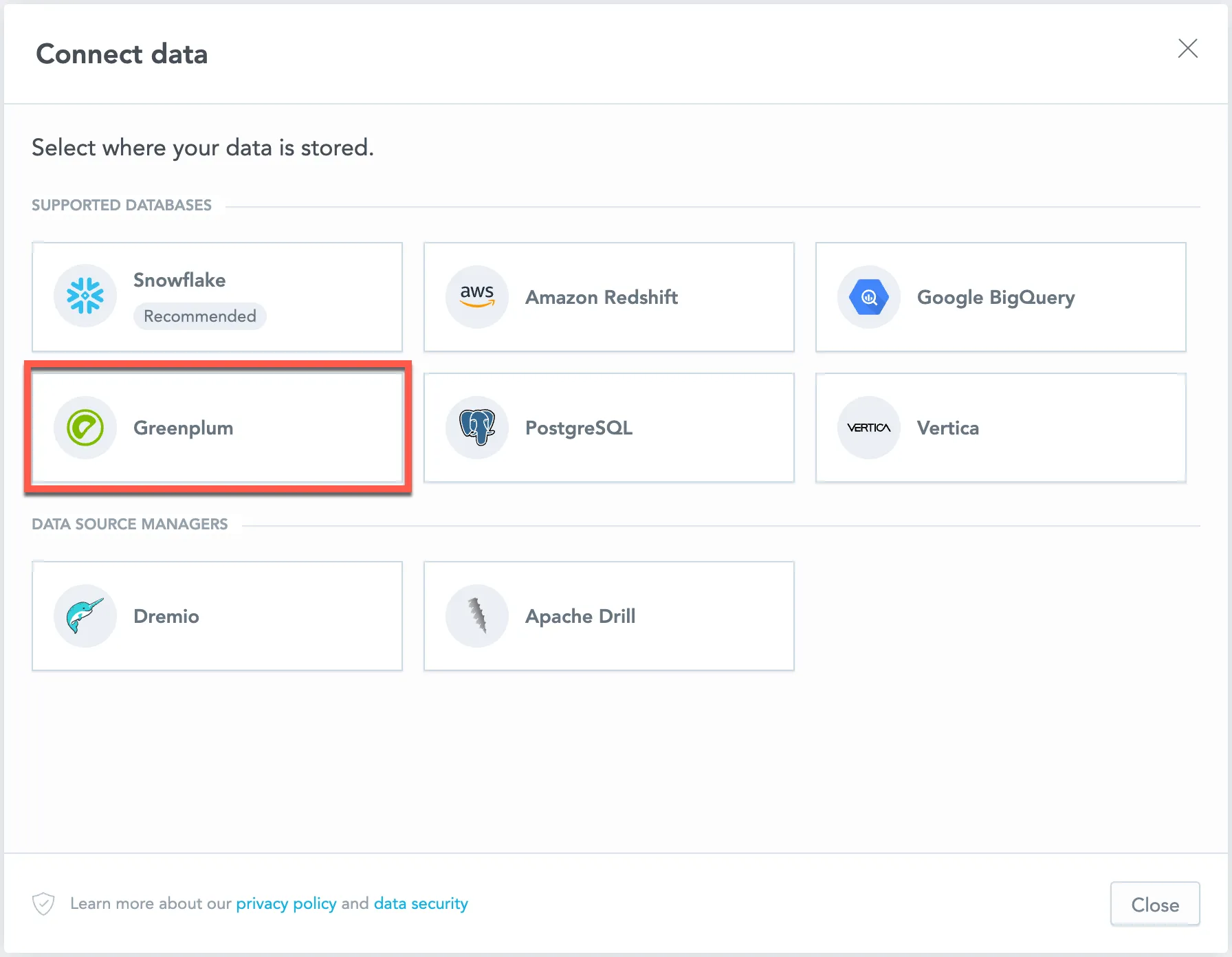
Task: Click the Vertica logo icon
Action: coord(869,428)
